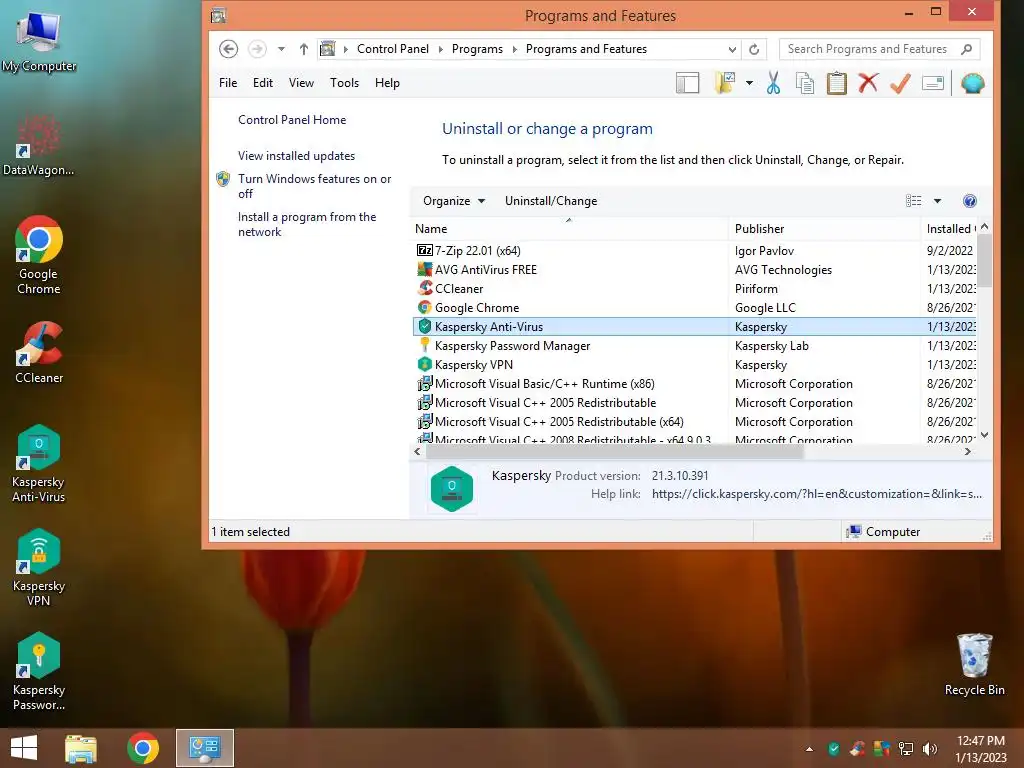Select Microsoft Visual Basic/C++ Runtime (x86)
This screenshot has width=1024, height=768.
pyautogui.click(x=694, y=384)
